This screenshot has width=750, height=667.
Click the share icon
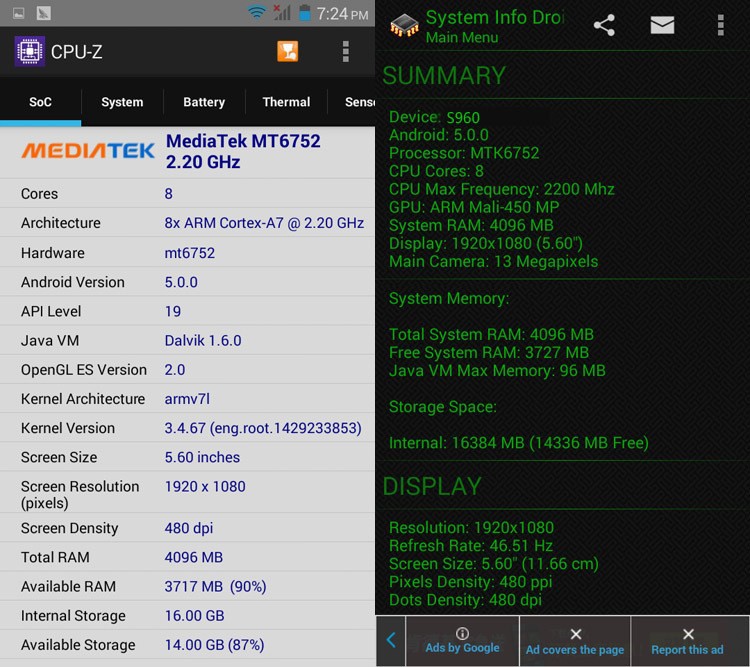pos(604,26)
